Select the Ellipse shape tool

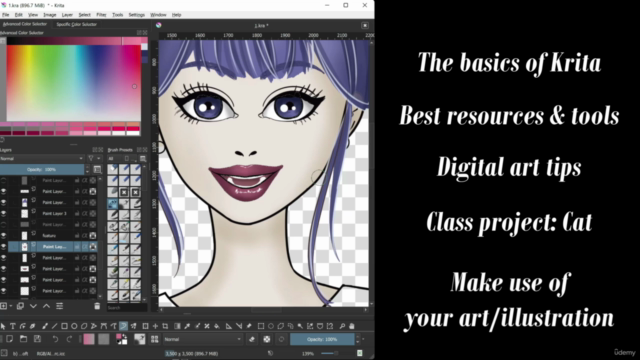point(74,326)
